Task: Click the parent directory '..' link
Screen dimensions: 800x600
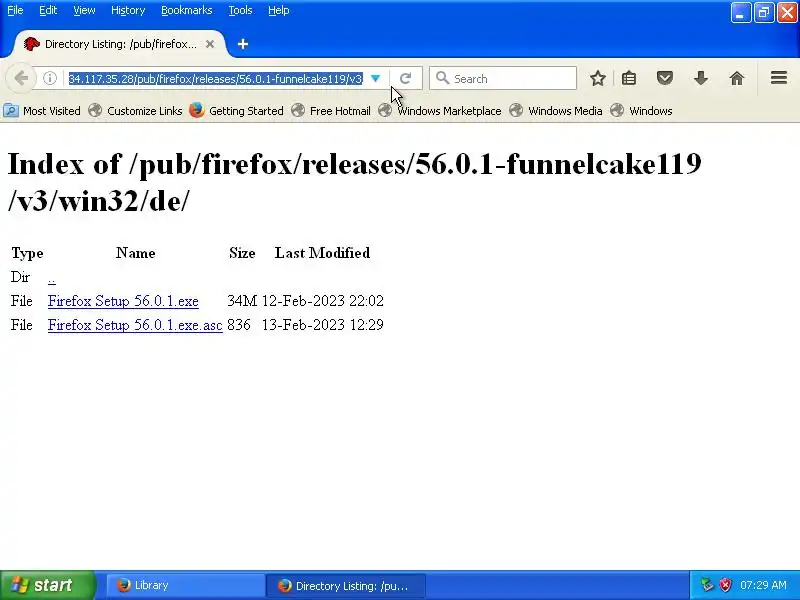Action: [52, 278]
